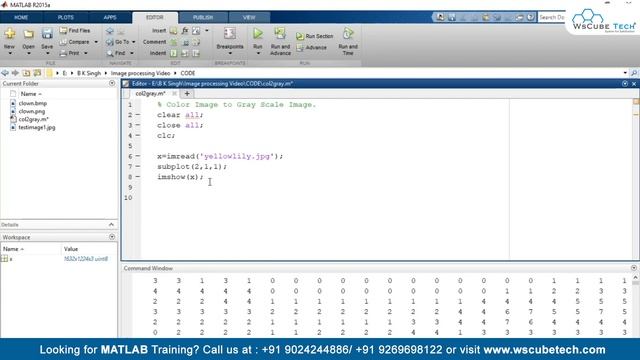Open Current Folder panel actions menu
Screen dimensions: 640x360
[112, 83]
